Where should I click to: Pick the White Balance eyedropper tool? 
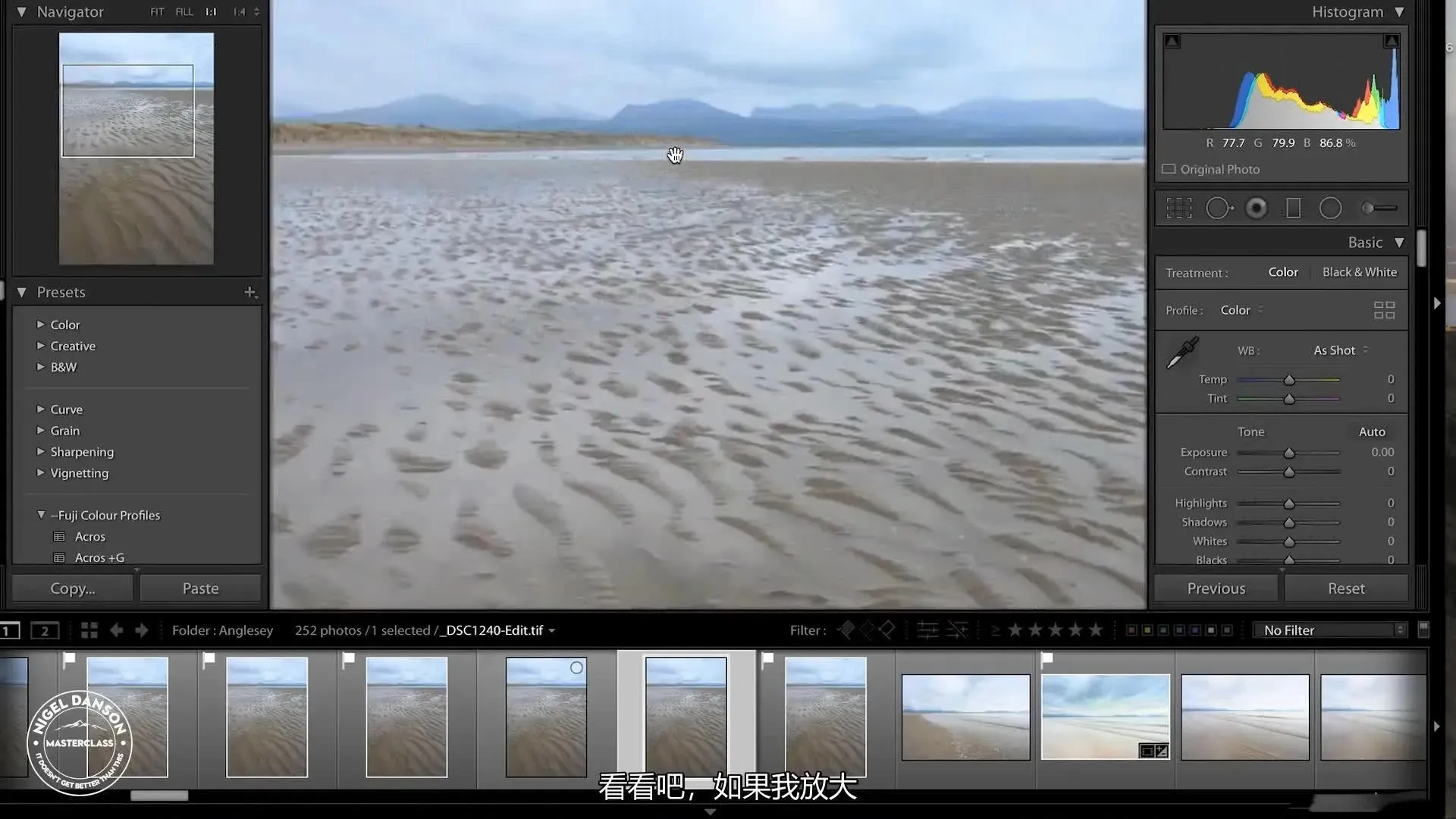(x=1181, y=353)
